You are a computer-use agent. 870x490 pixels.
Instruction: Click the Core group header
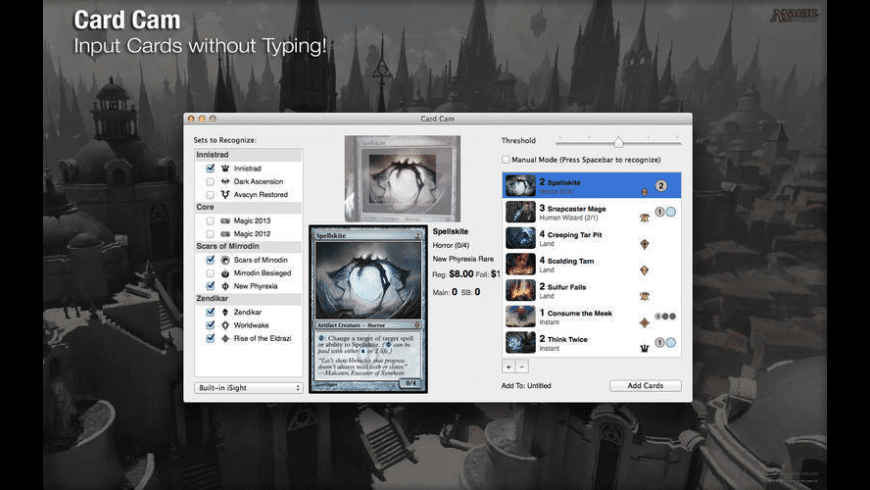249,207
